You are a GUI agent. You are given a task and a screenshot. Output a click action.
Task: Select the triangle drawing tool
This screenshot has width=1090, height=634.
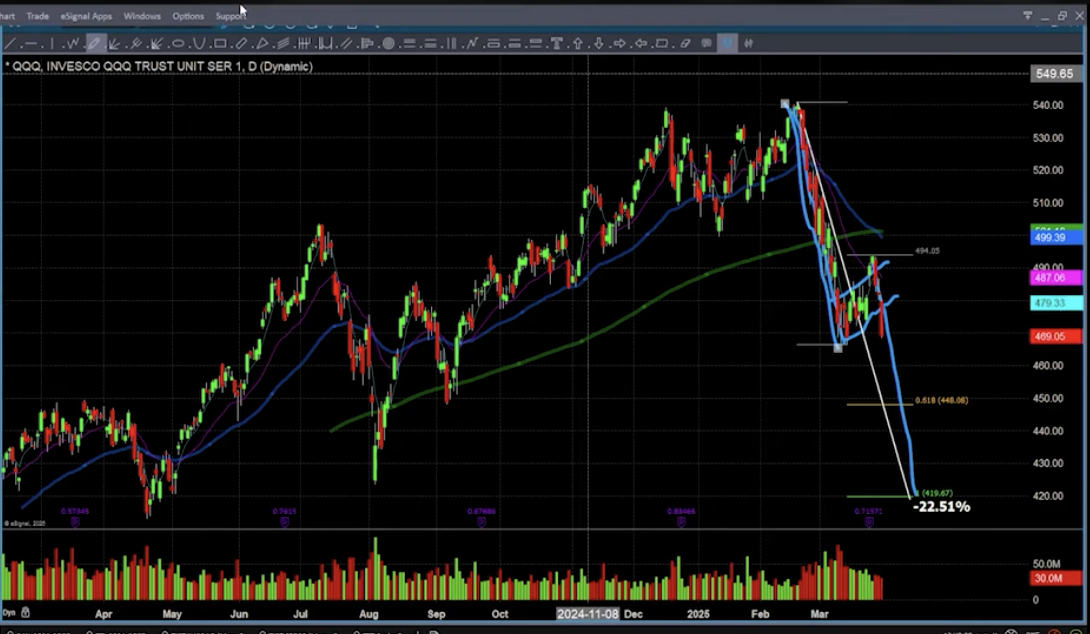(x=263, y=43)
